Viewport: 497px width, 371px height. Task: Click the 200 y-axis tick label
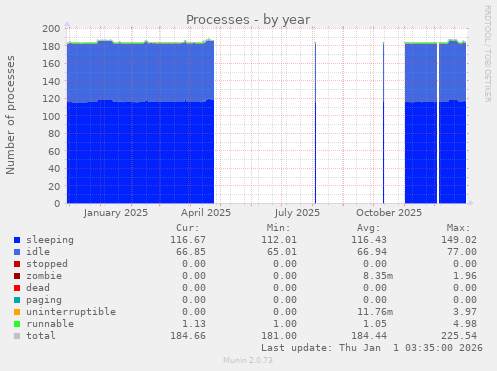[x=51, y=29]
